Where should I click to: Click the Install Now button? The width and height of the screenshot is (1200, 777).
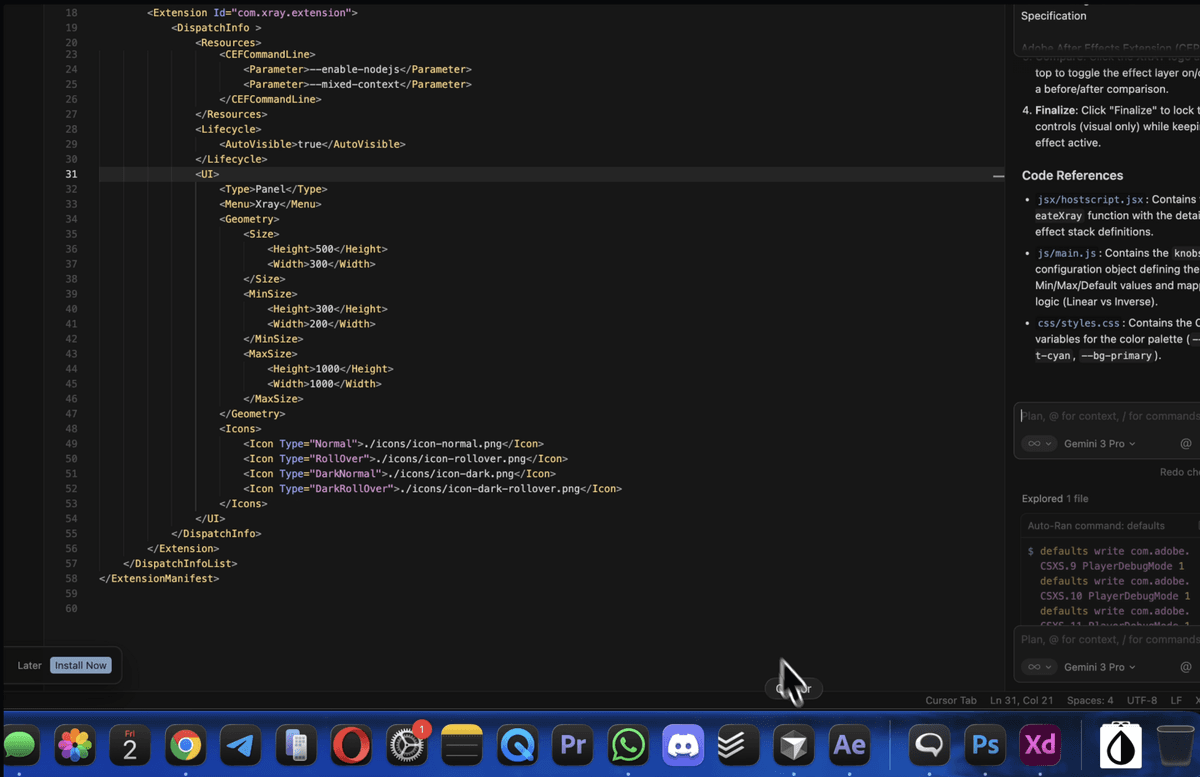click(81, 665)
